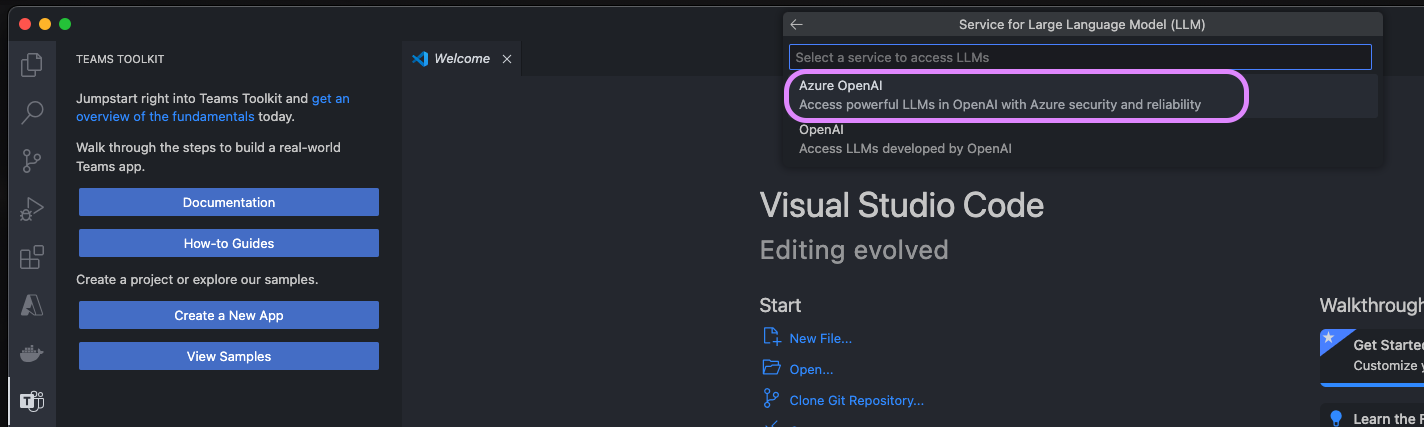Click the star badge on Get Started
The height and width of the screenshot is (427, 1424).
coord(1329,338)
